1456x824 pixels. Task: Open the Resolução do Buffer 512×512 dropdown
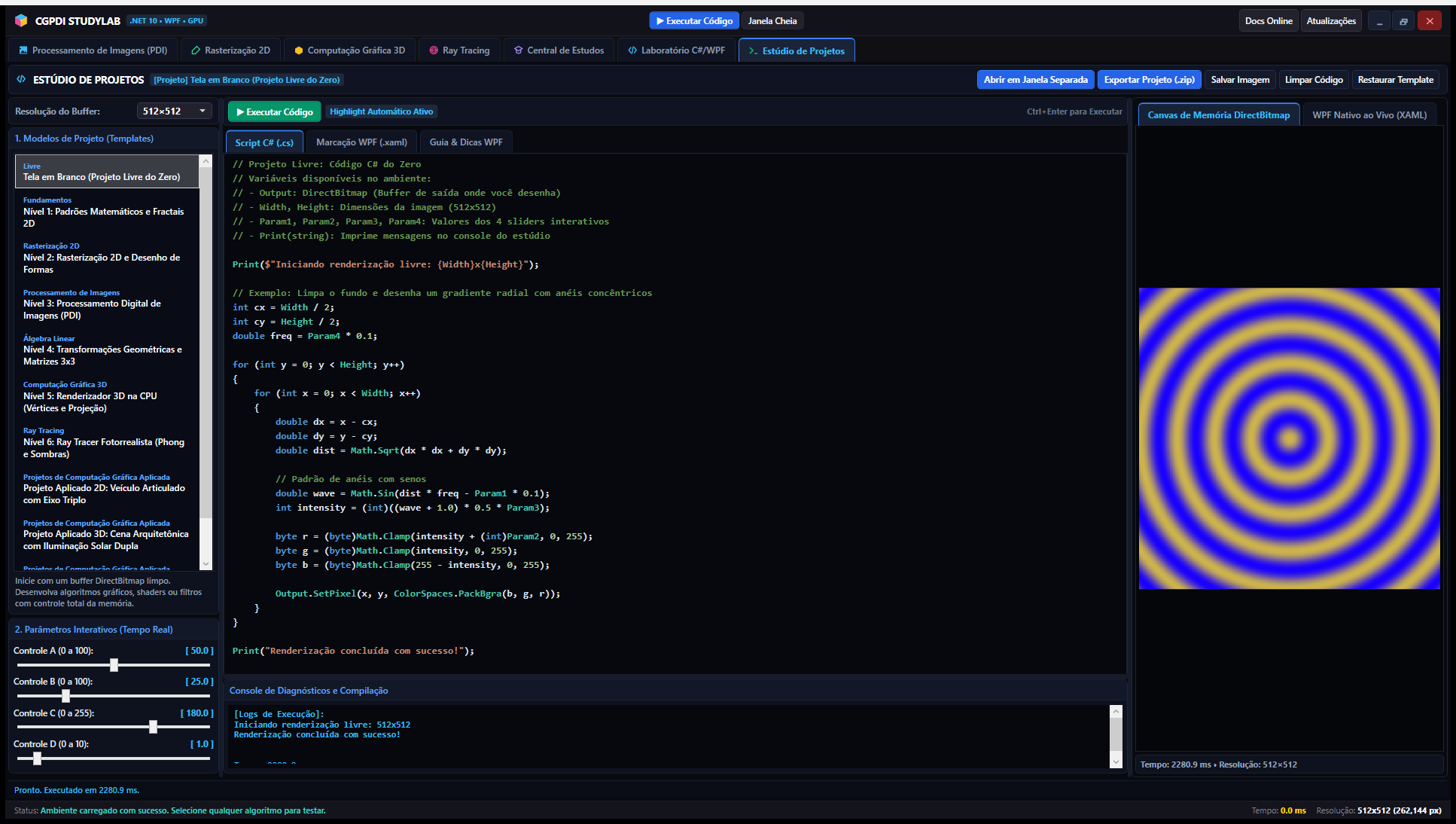click(x=175, y=111)
